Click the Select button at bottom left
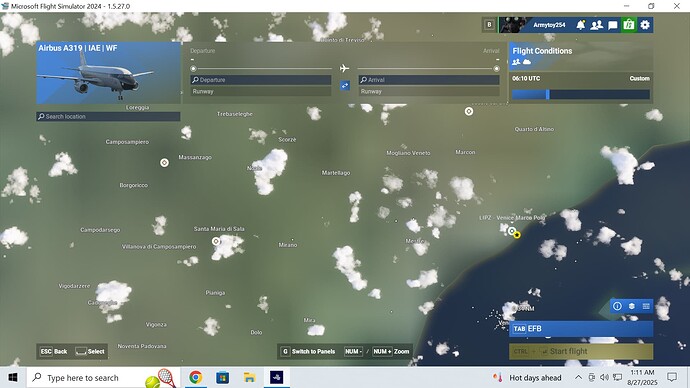 (x=90, y=351)
